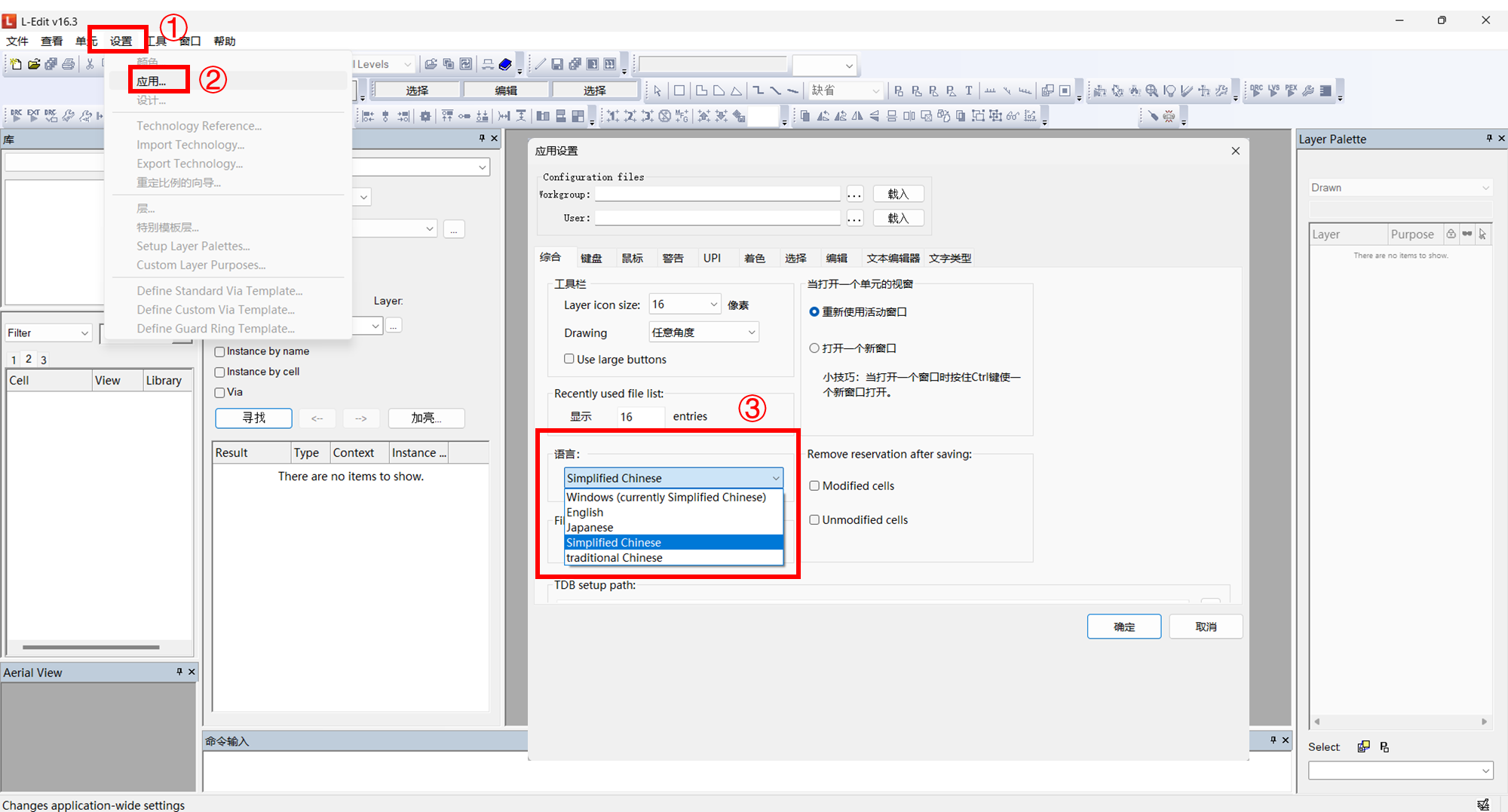Tick Instance by cell checkbox
1508x812 pixels.
point(220,372)
